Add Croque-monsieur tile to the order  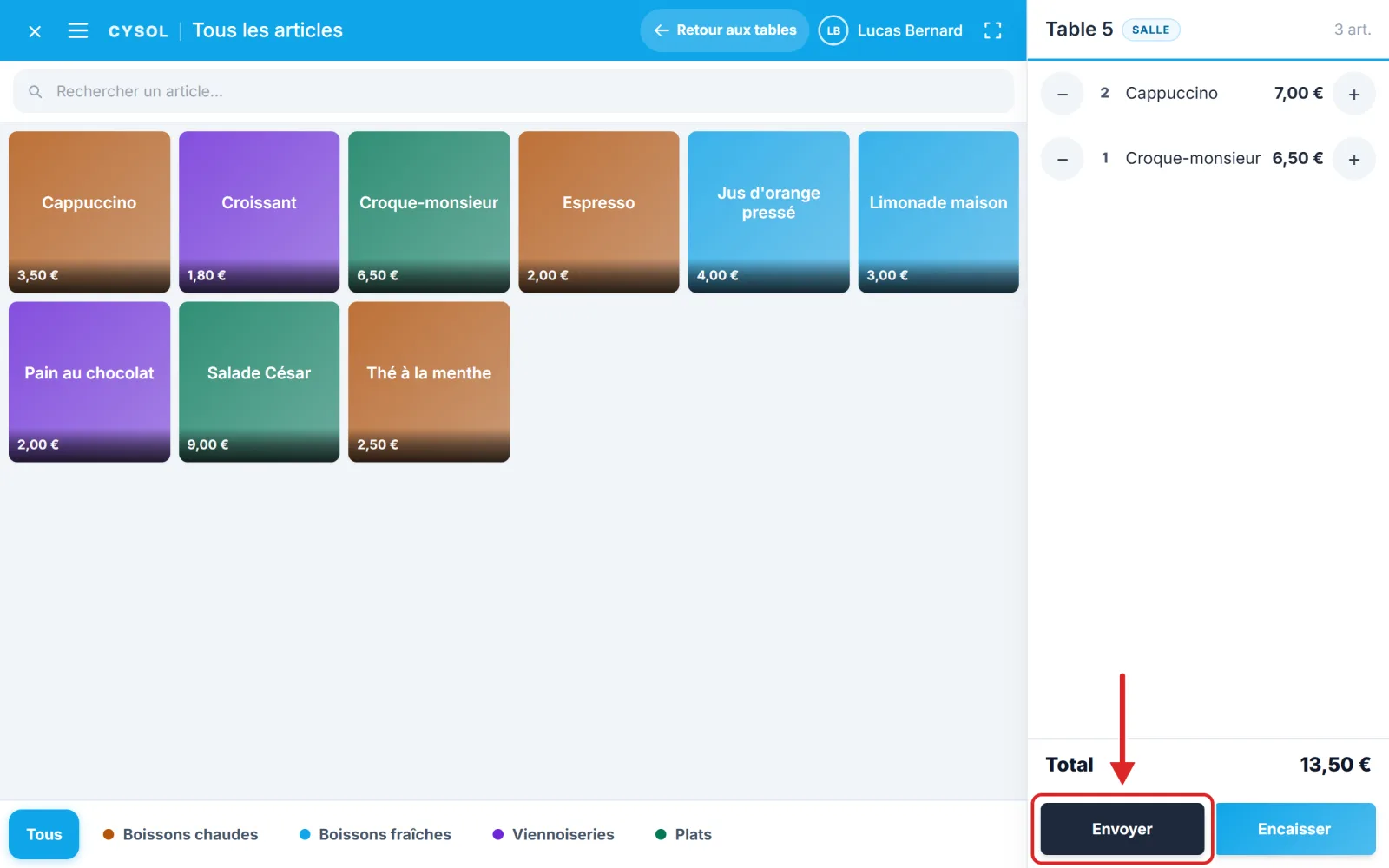(429, 212)
